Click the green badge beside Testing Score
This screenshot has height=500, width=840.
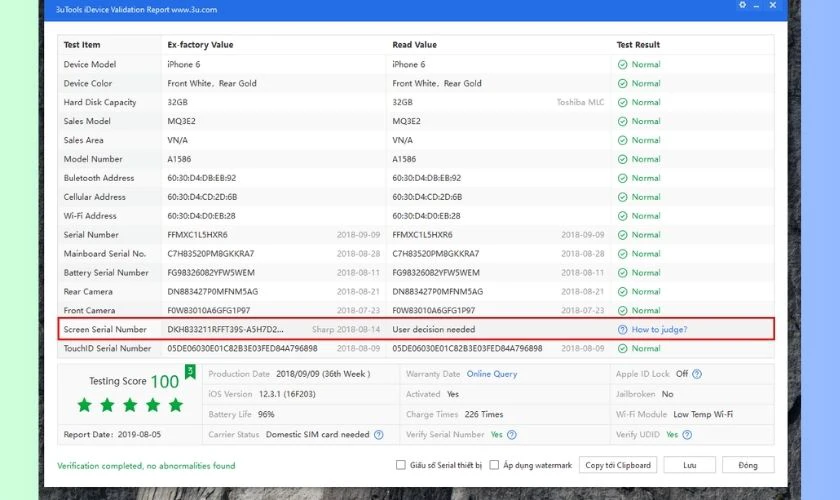click(190, 371)
